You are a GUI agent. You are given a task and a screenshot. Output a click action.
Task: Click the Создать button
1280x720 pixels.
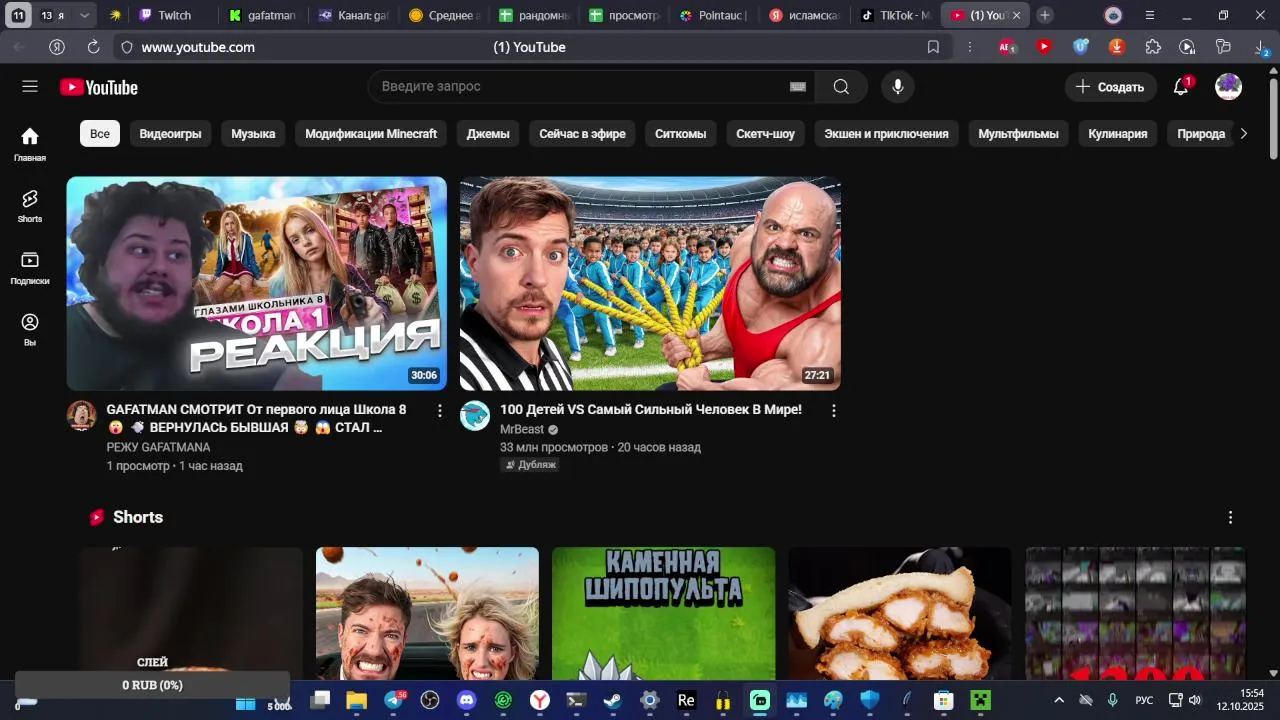point(1110,87)
